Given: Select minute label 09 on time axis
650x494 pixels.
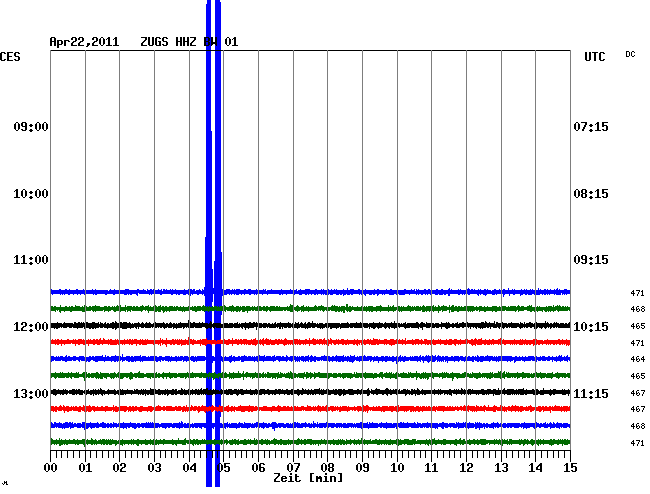Looking at the screenshot, I should [x=362, y=468].
